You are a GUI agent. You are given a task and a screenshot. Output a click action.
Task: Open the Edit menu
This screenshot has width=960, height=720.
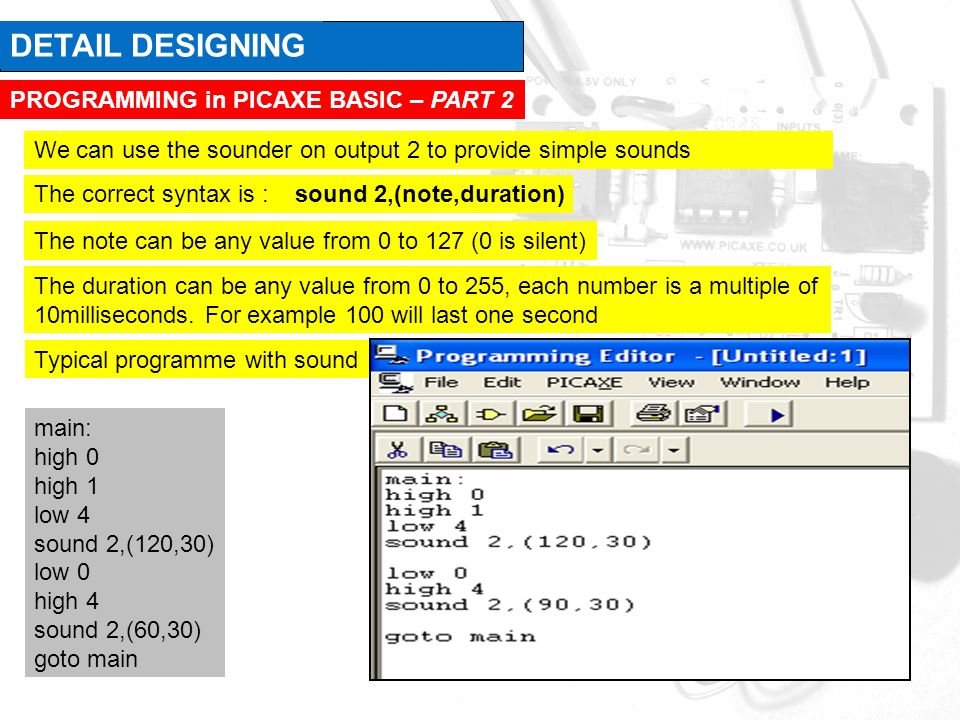coord(502,382)
